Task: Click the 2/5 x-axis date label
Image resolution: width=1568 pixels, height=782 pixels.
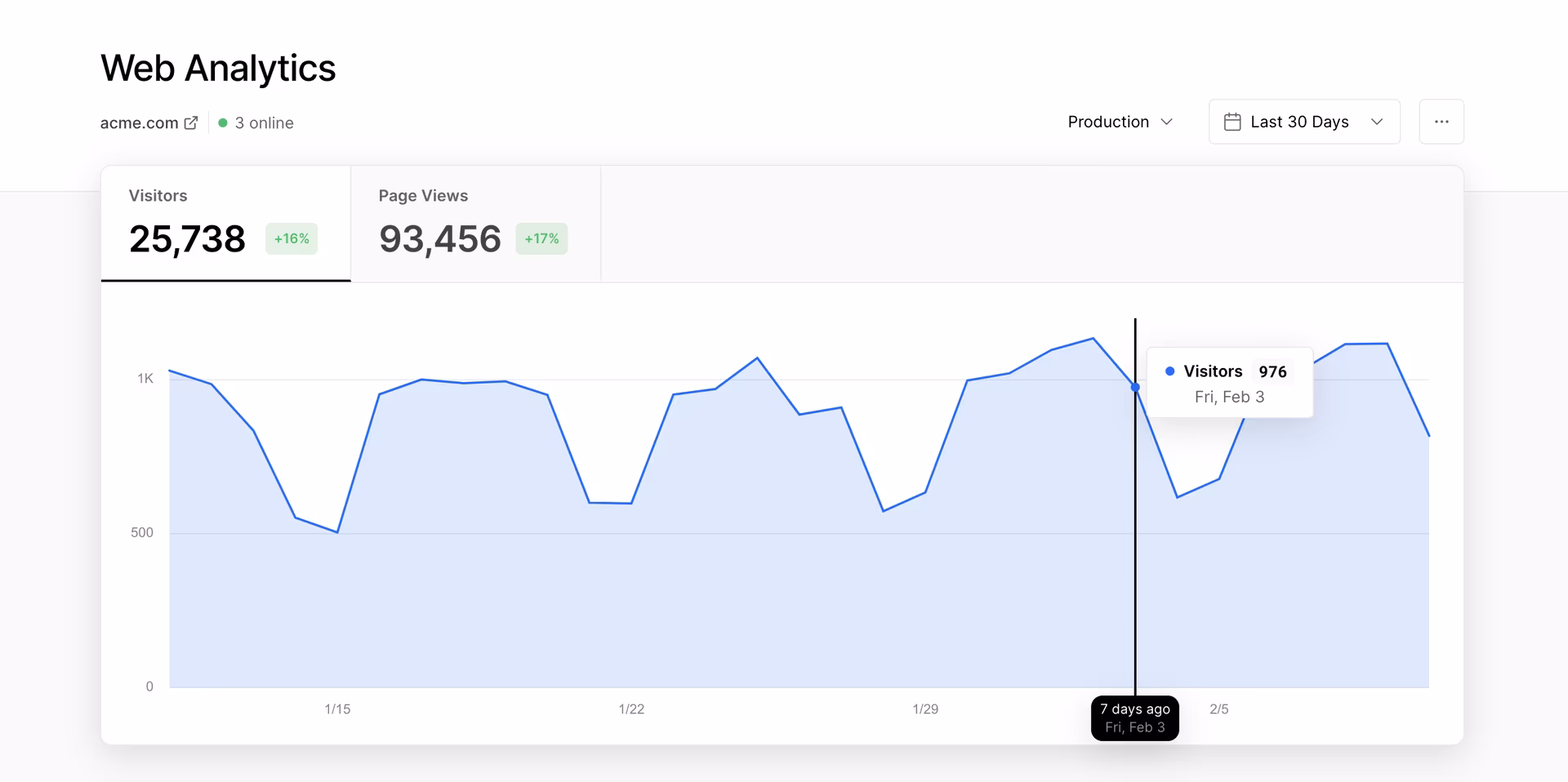Action: pyautogui.click(x=1218, y=709)
